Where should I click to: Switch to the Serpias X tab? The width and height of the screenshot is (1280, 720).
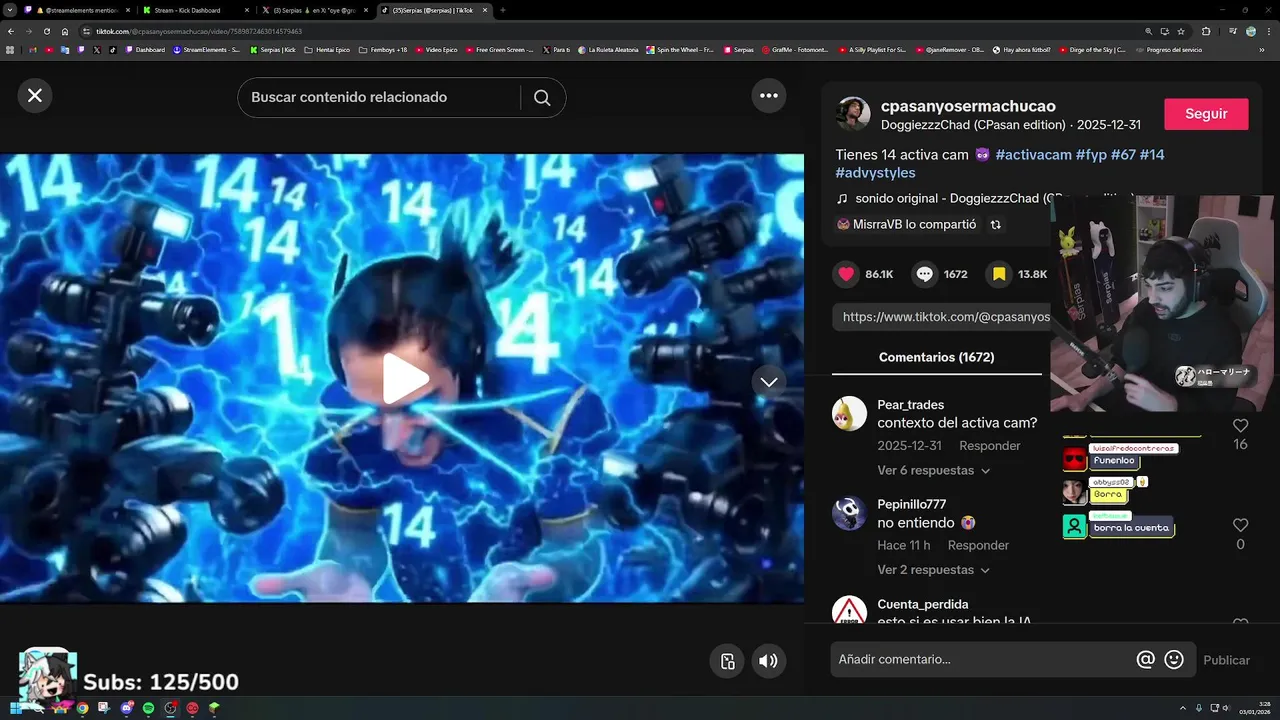point(318,10)
